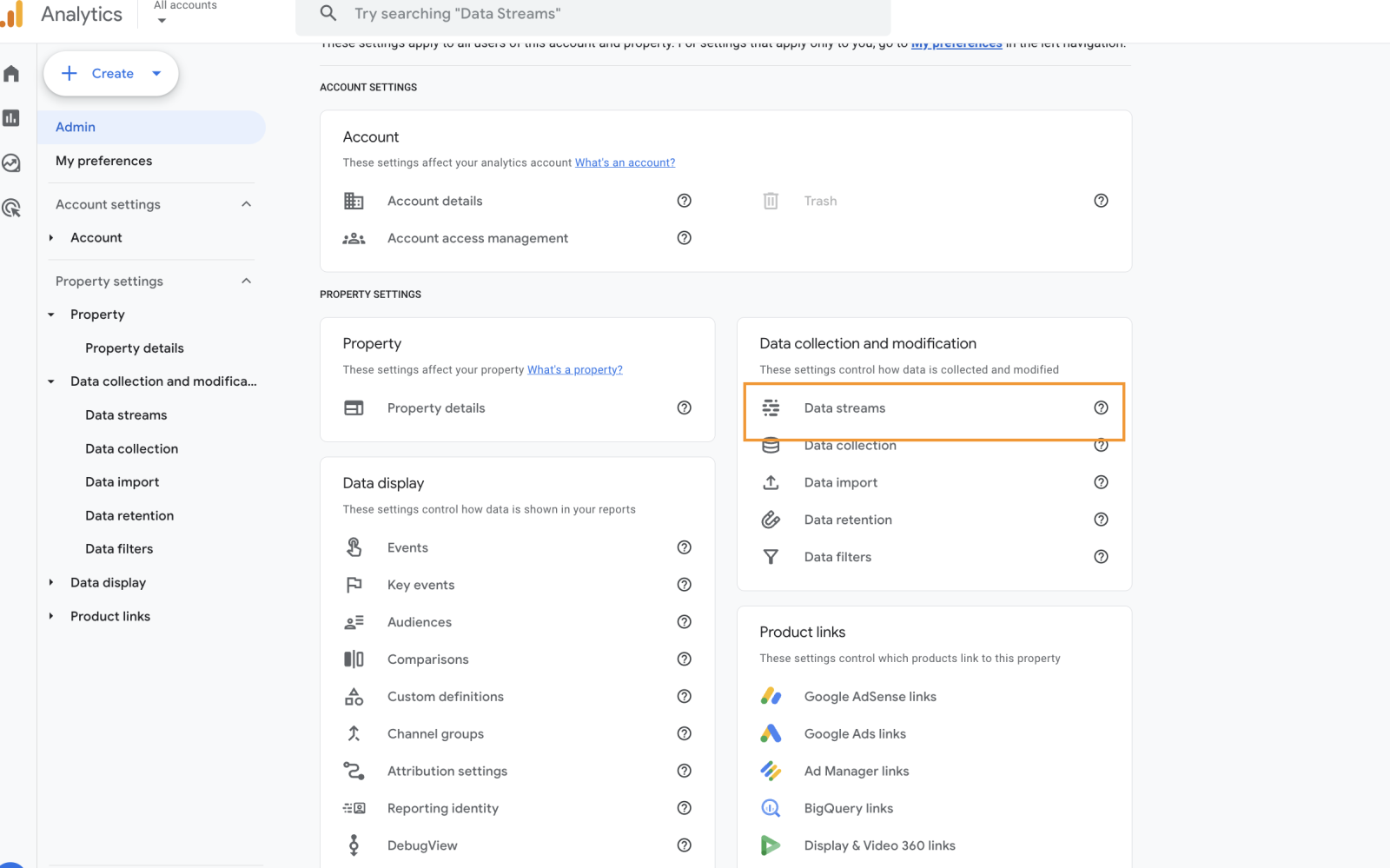Click the BigQuery logo icon
Image resolution: width=1390 pixels, height=868 pixels.
tap(771, 808)
